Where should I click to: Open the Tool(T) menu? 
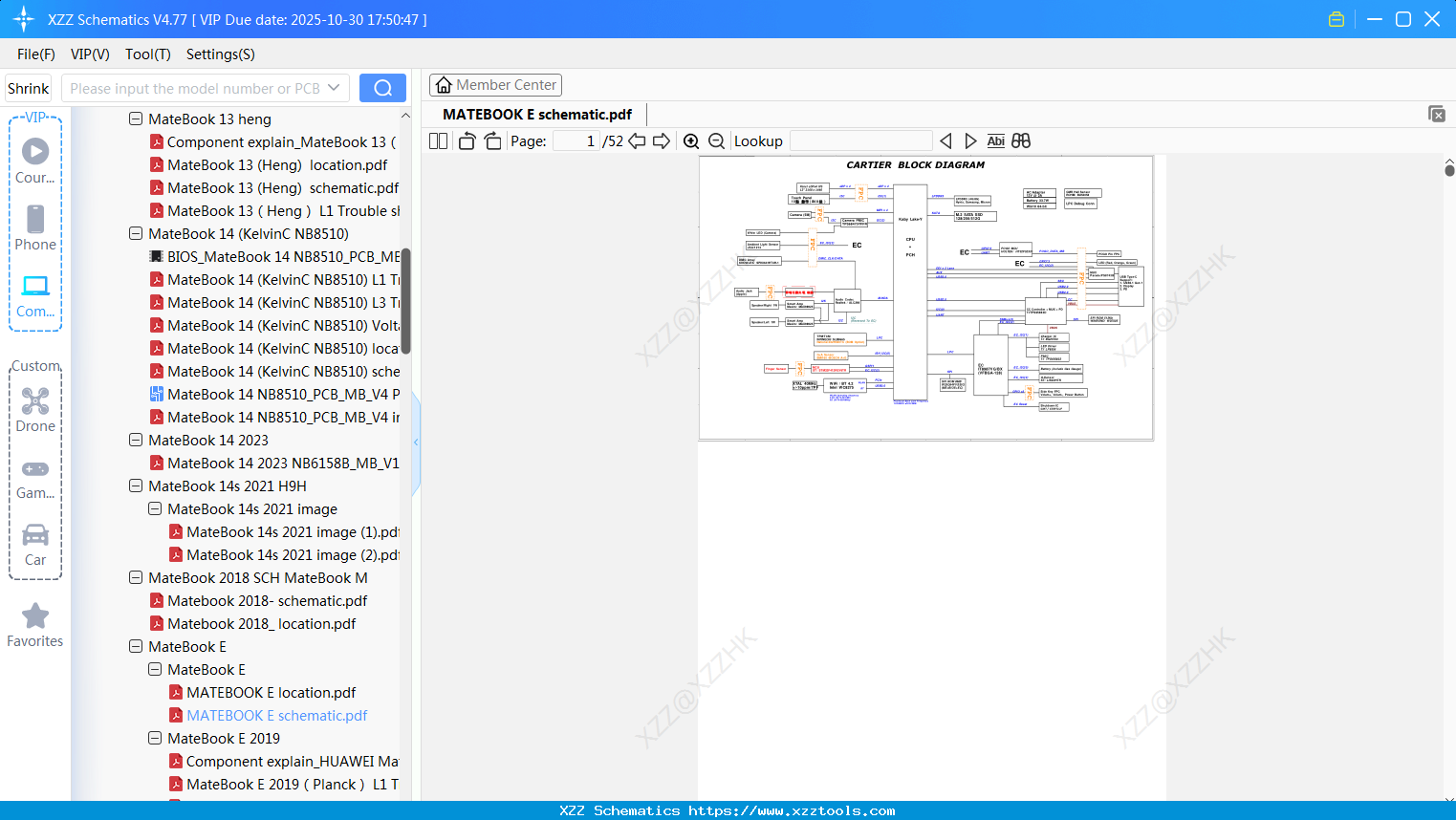148,54
